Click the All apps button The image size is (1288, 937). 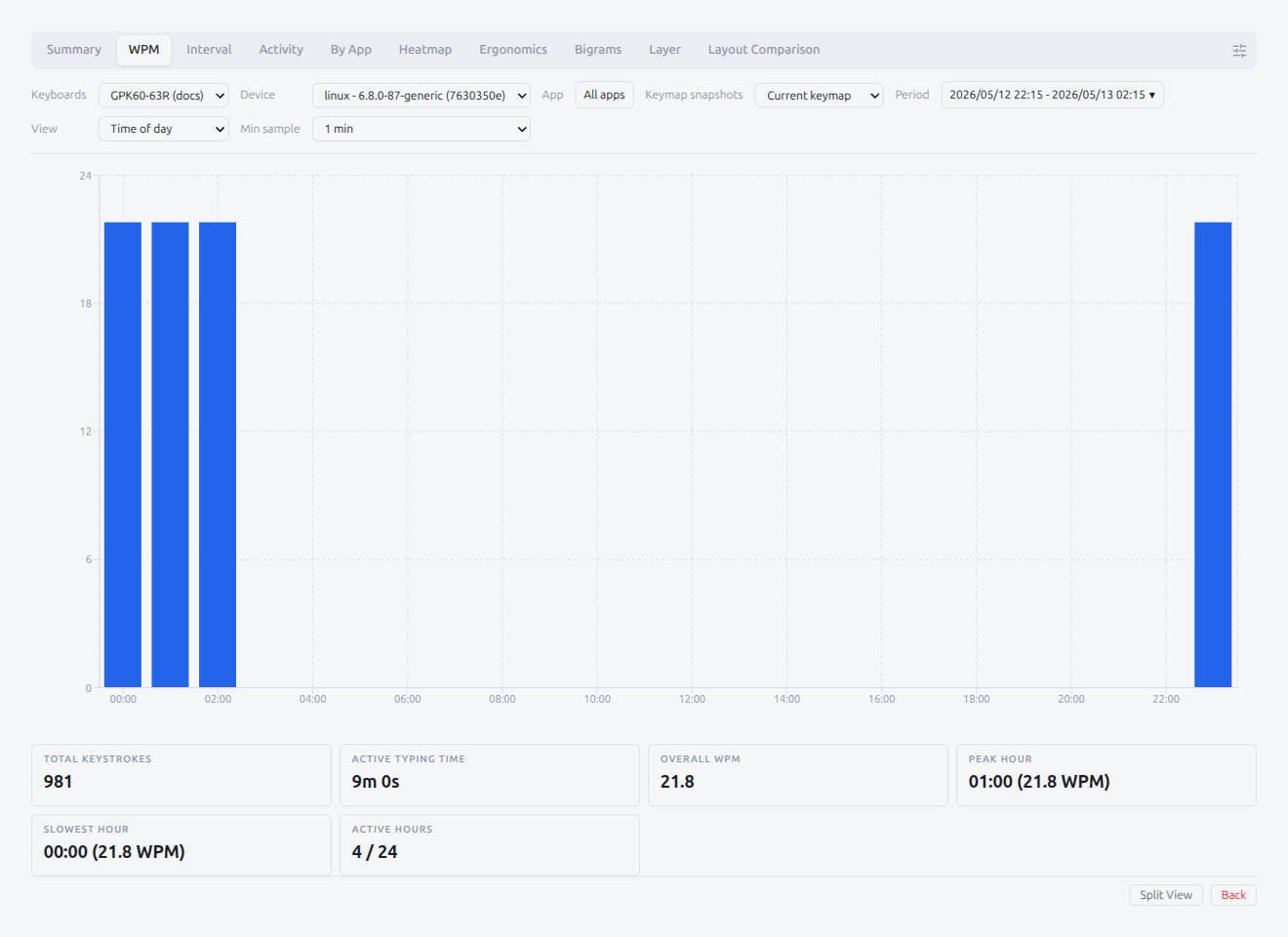point(604,95)
